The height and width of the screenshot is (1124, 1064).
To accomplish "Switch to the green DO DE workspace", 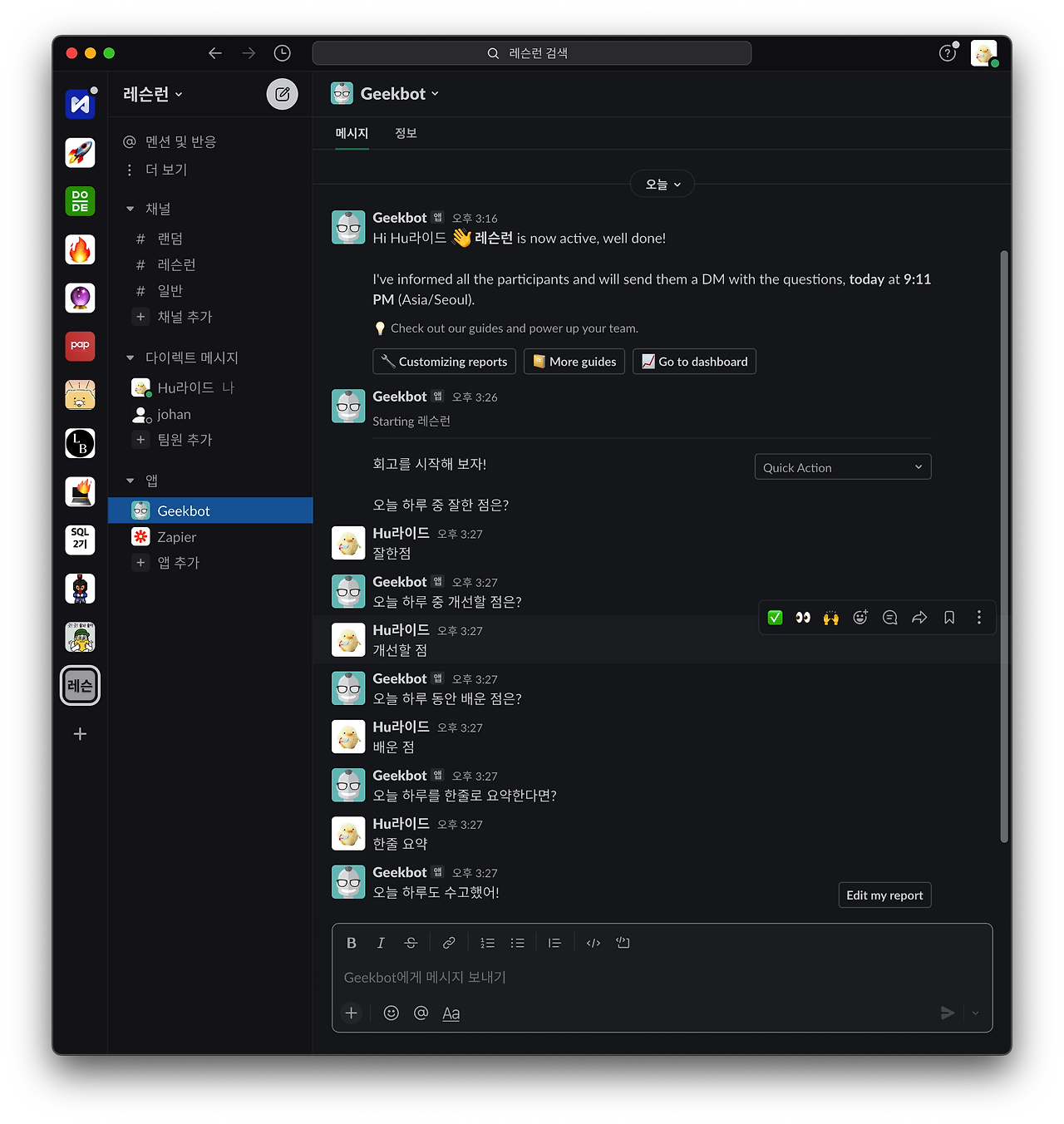I will (x=80, y=201).
